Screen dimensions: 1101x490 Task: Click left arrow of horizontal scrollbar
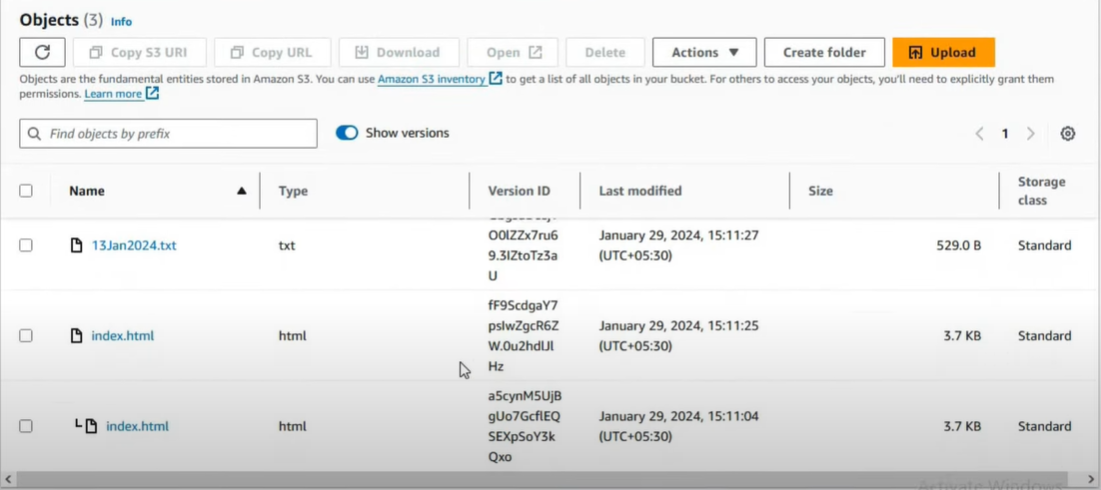[7, 479]
